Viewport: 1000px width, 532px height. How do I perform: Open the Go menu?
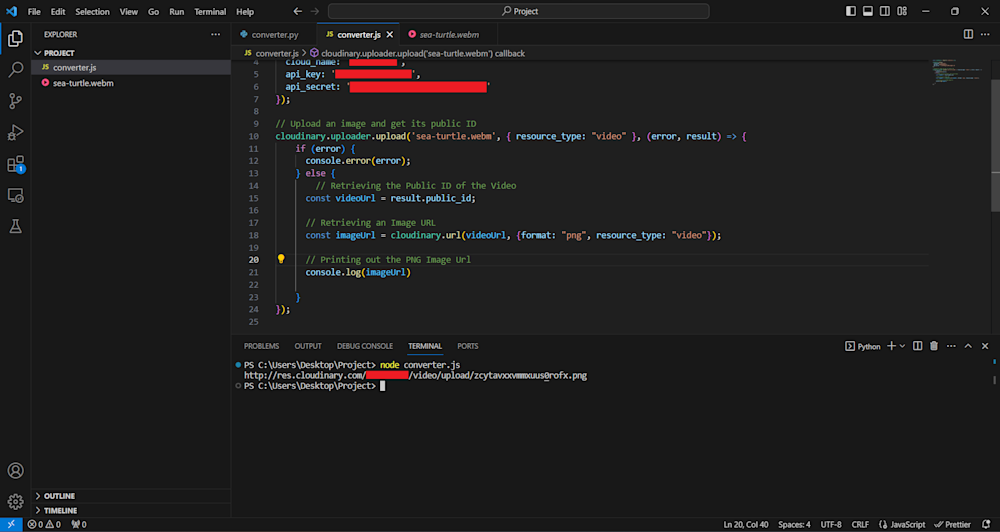[x=154, y=11]
